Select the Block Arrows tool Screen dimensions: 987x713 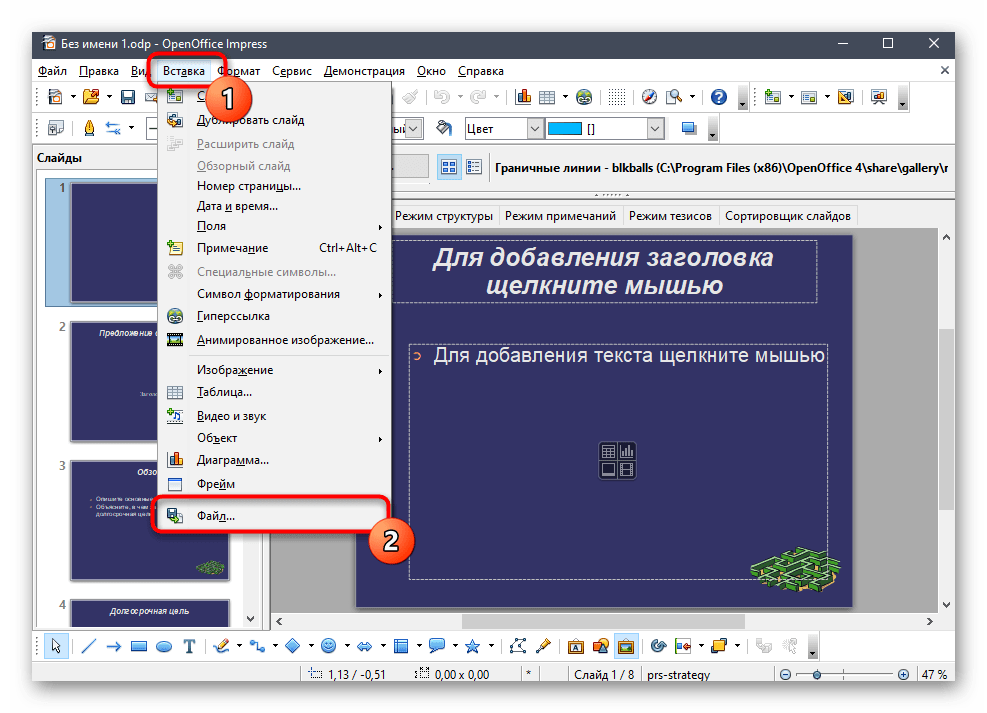click(x=364, y=646)
